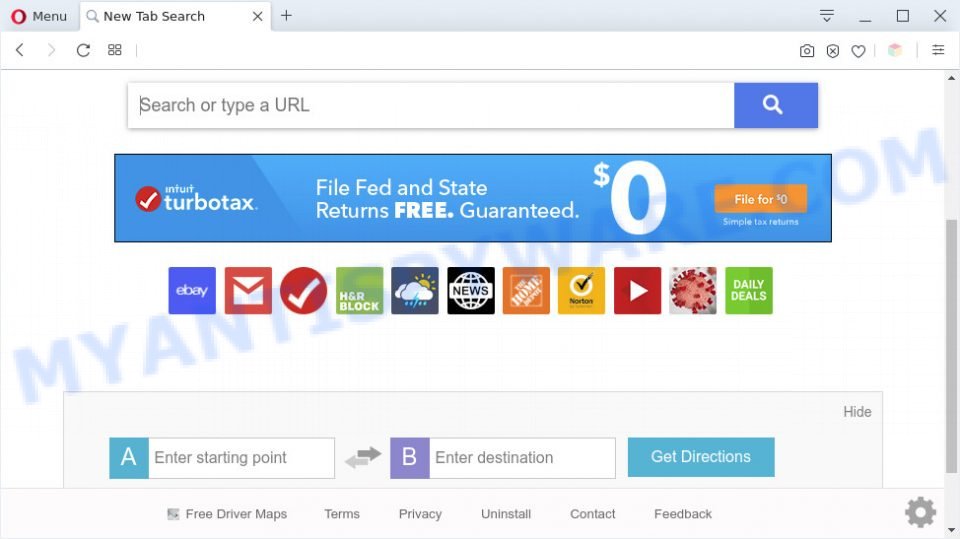Open the ad blocker shield icon

pyautogui.click(x=833, y=51)
